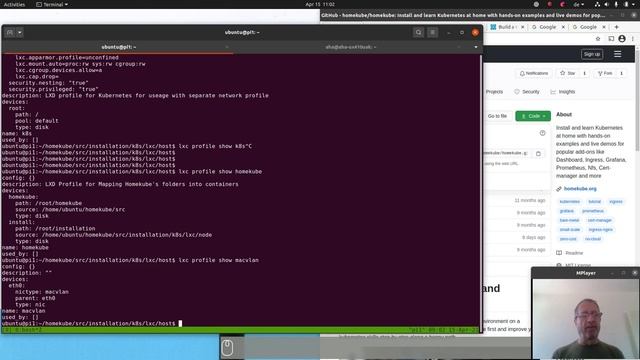Click the clone URL input field
The width and height of the screenshot is (640, 360).
coord(507,153)
